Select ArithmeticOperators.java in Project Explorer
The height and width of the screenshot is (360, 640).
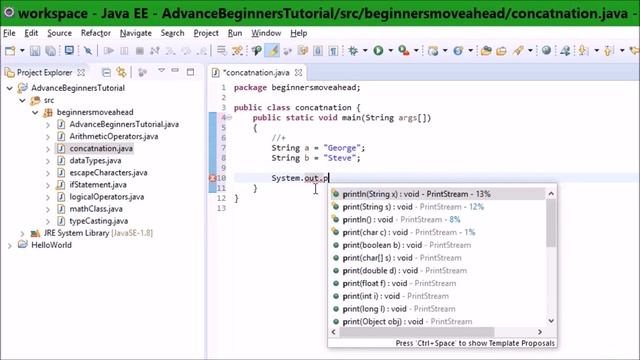pos(113,136)
